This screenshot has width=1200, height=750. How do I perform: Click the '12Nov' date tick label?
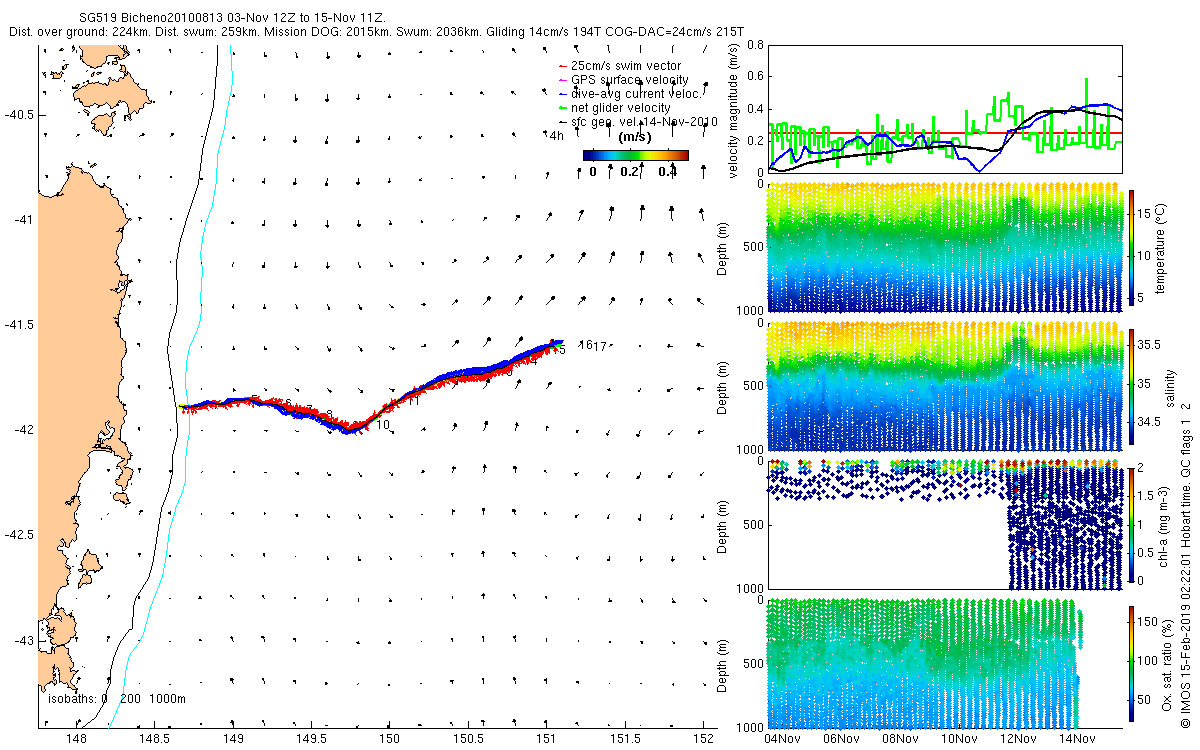pyautogui.click(x=1017, y=739)
